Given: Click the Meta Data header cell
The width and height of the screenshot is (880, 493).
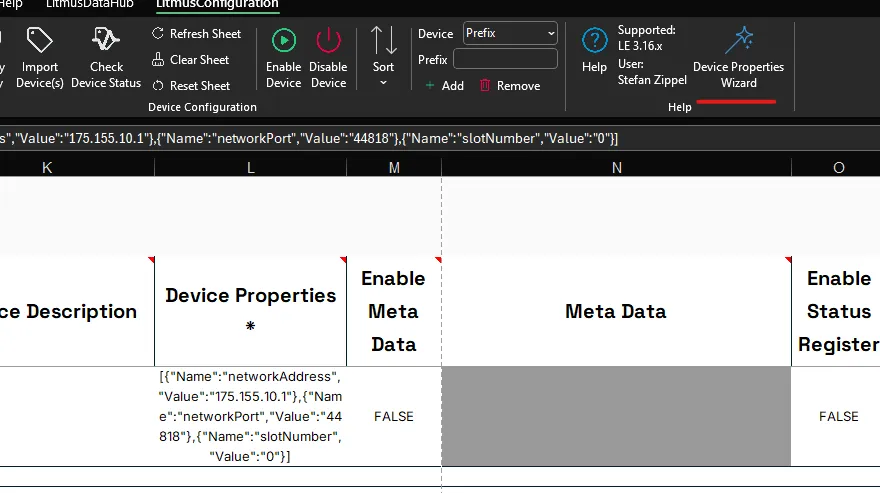Looking at the screenshot, I should tap(616, 311).
